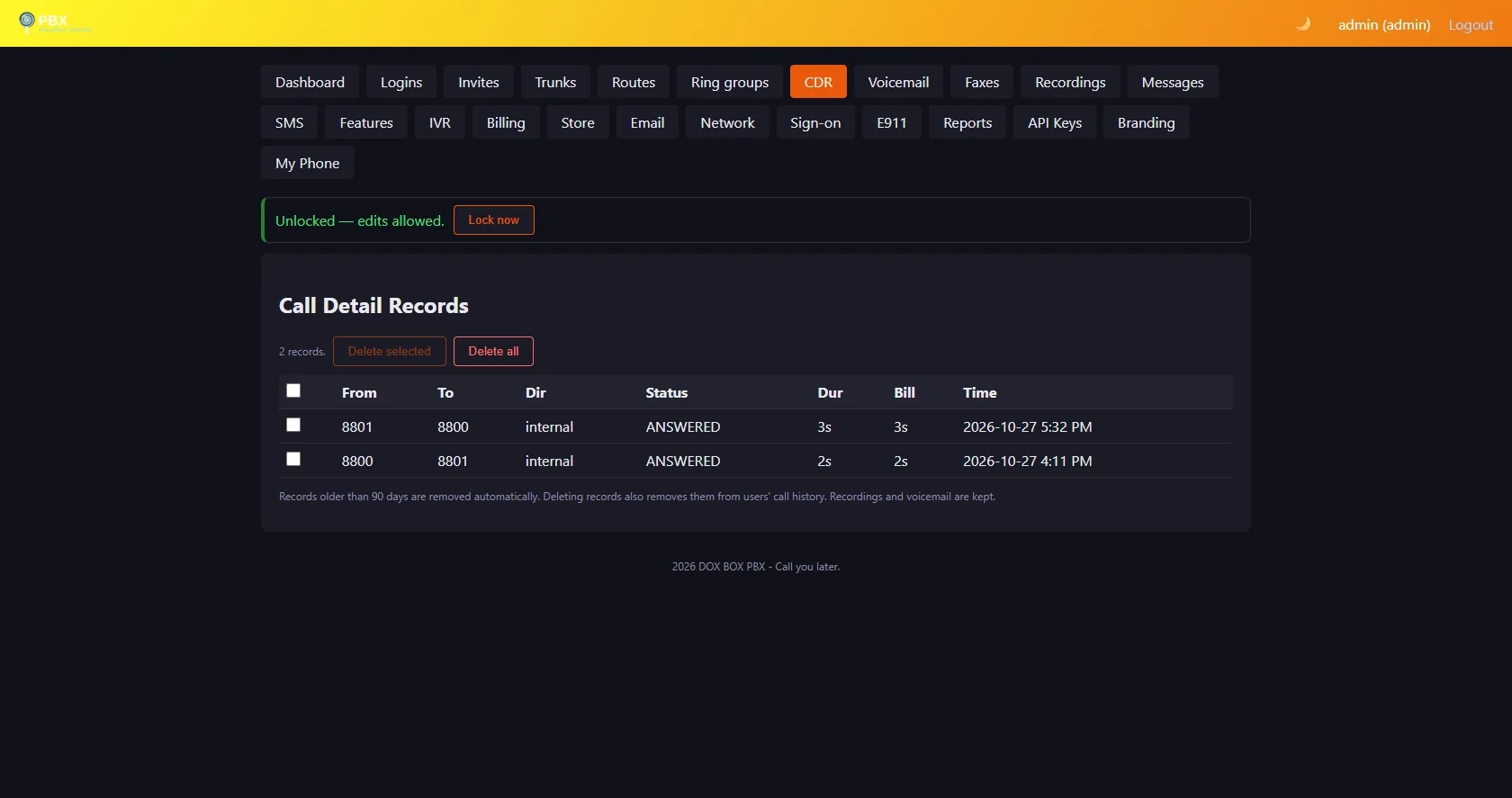Open the Reports tab
This screenshot has width=1512, height=798.
tap(967, 122)
